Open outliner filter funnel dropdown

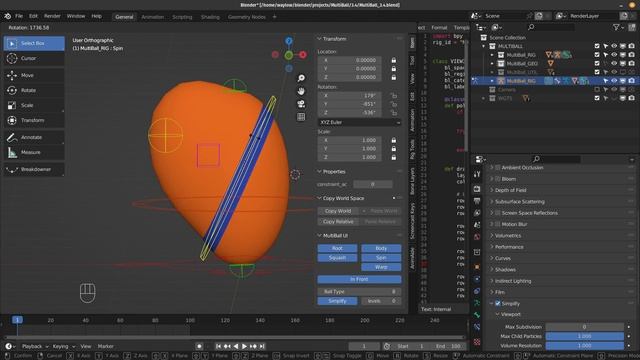click(x=619, y=27)
